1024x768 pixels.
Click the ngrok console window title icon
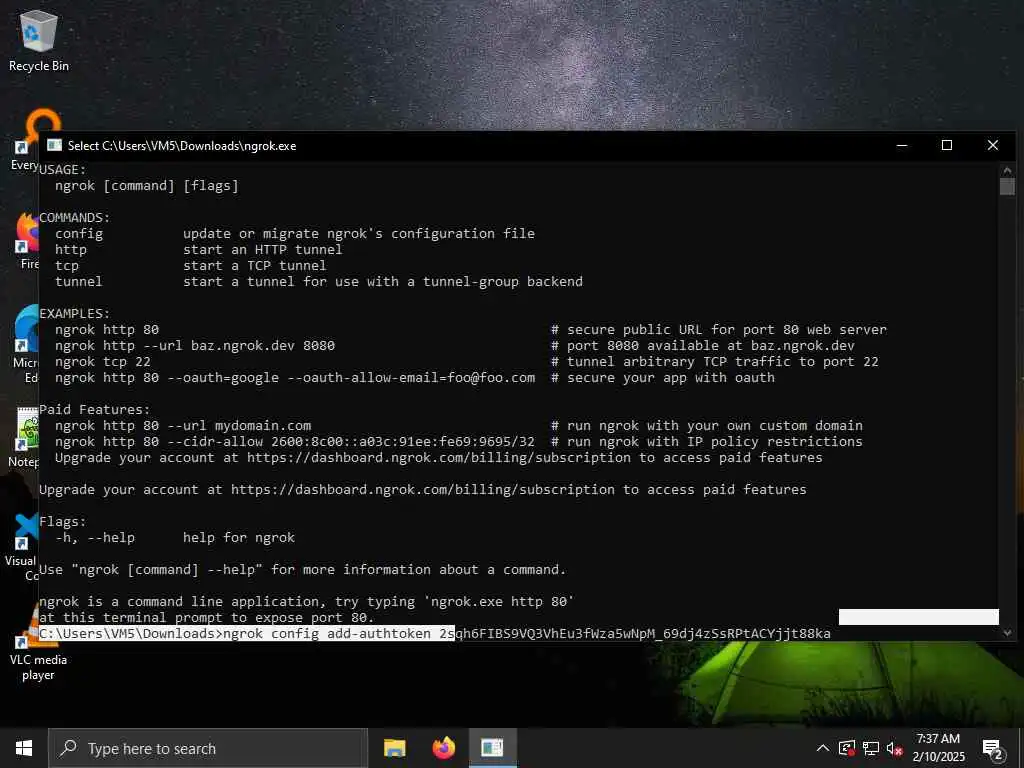54,145
